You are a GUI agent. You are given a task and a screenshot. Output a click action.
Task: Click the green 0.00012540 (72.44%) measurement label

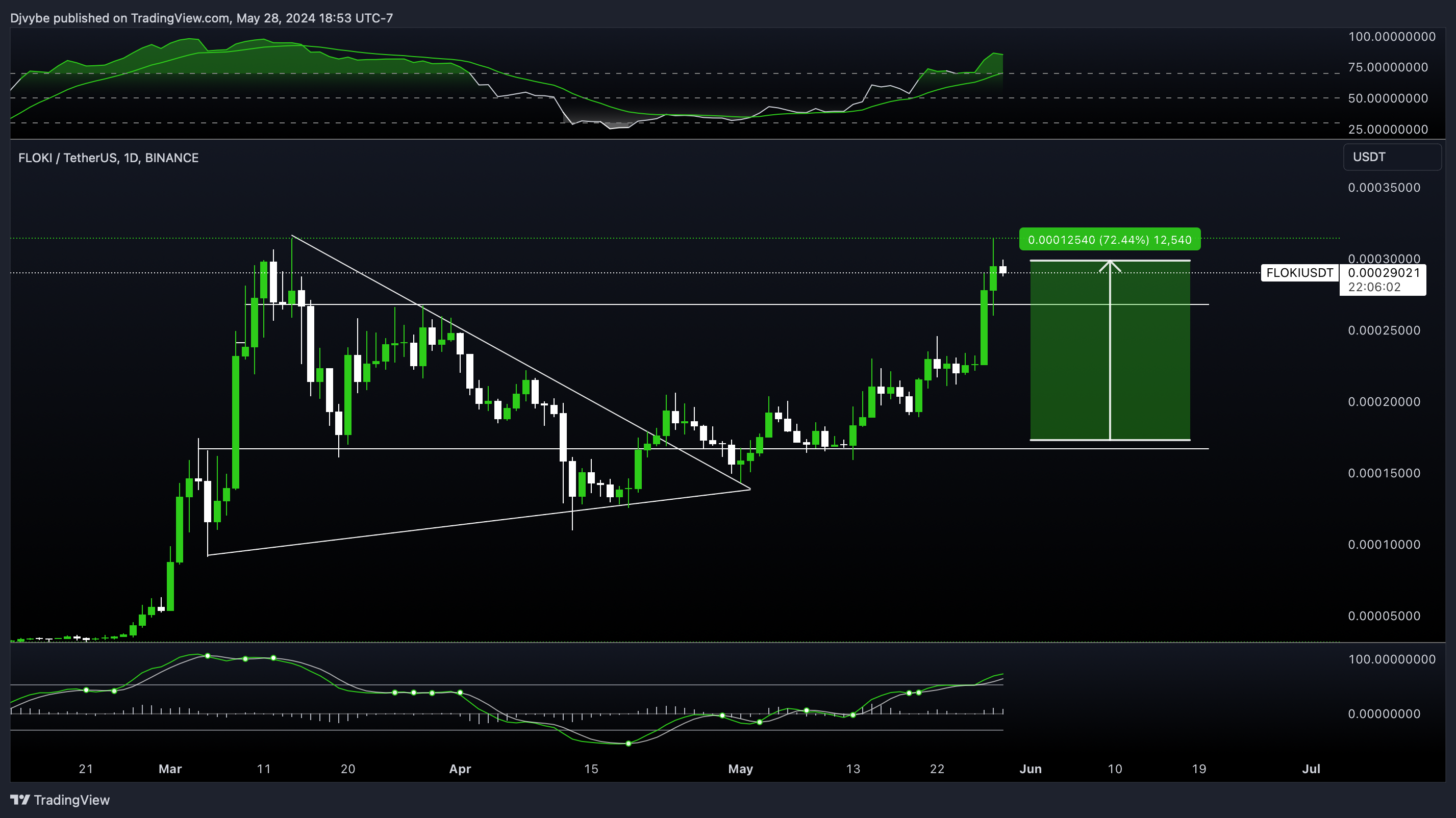[1110, 240]
